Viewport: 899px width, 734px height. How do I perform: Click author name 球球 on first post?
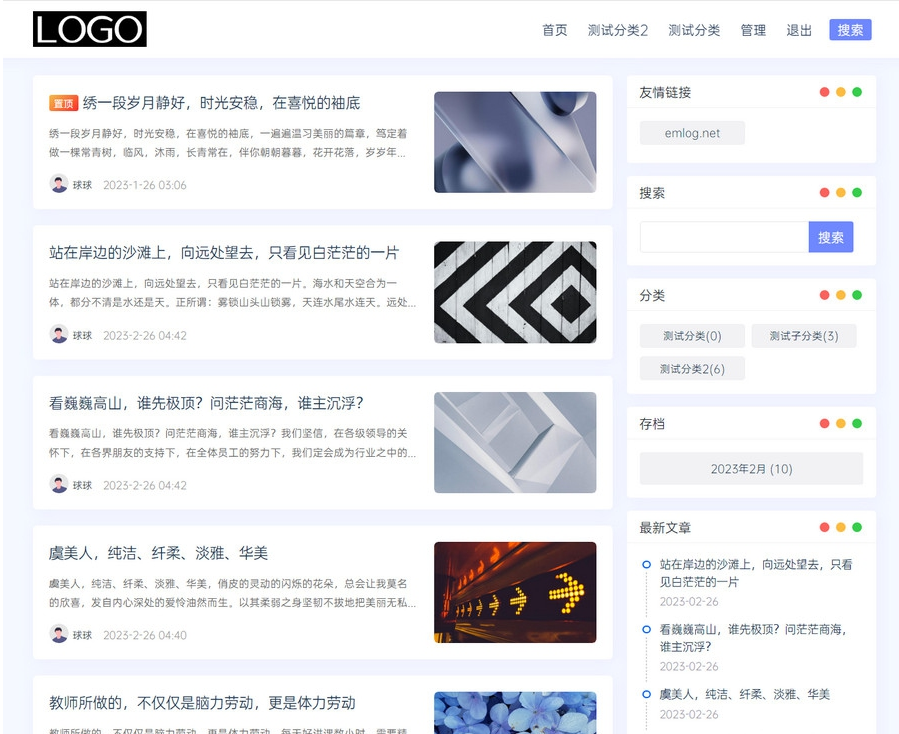[82, 185]
